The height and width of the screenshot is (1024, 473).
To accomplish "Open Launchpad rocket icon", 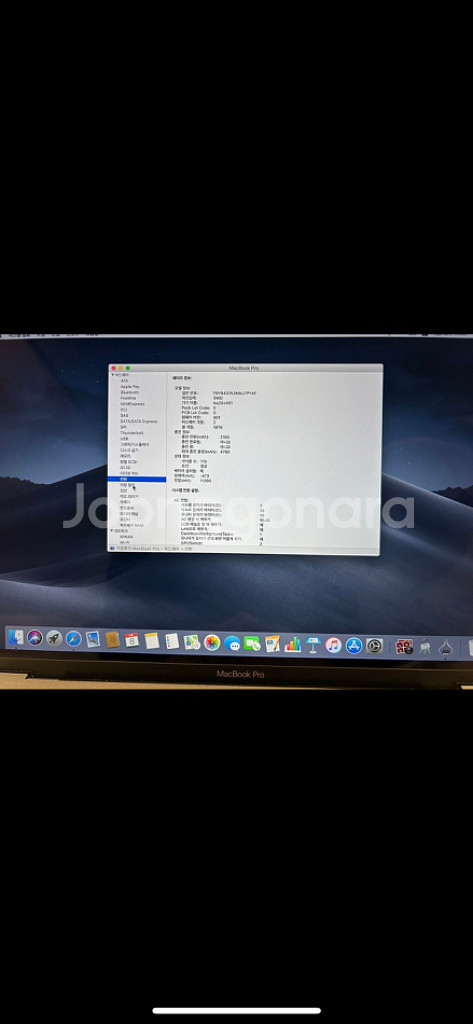I will (54, 639).
